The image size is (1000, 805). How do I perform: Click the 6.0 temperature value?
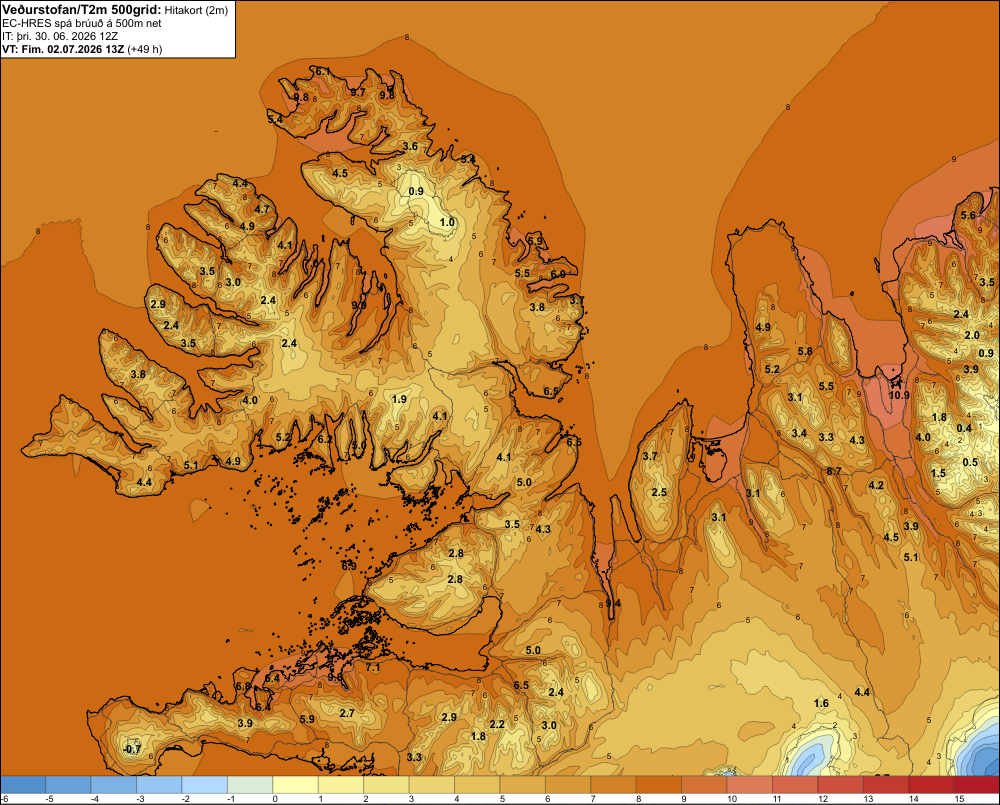pos(557,274)
